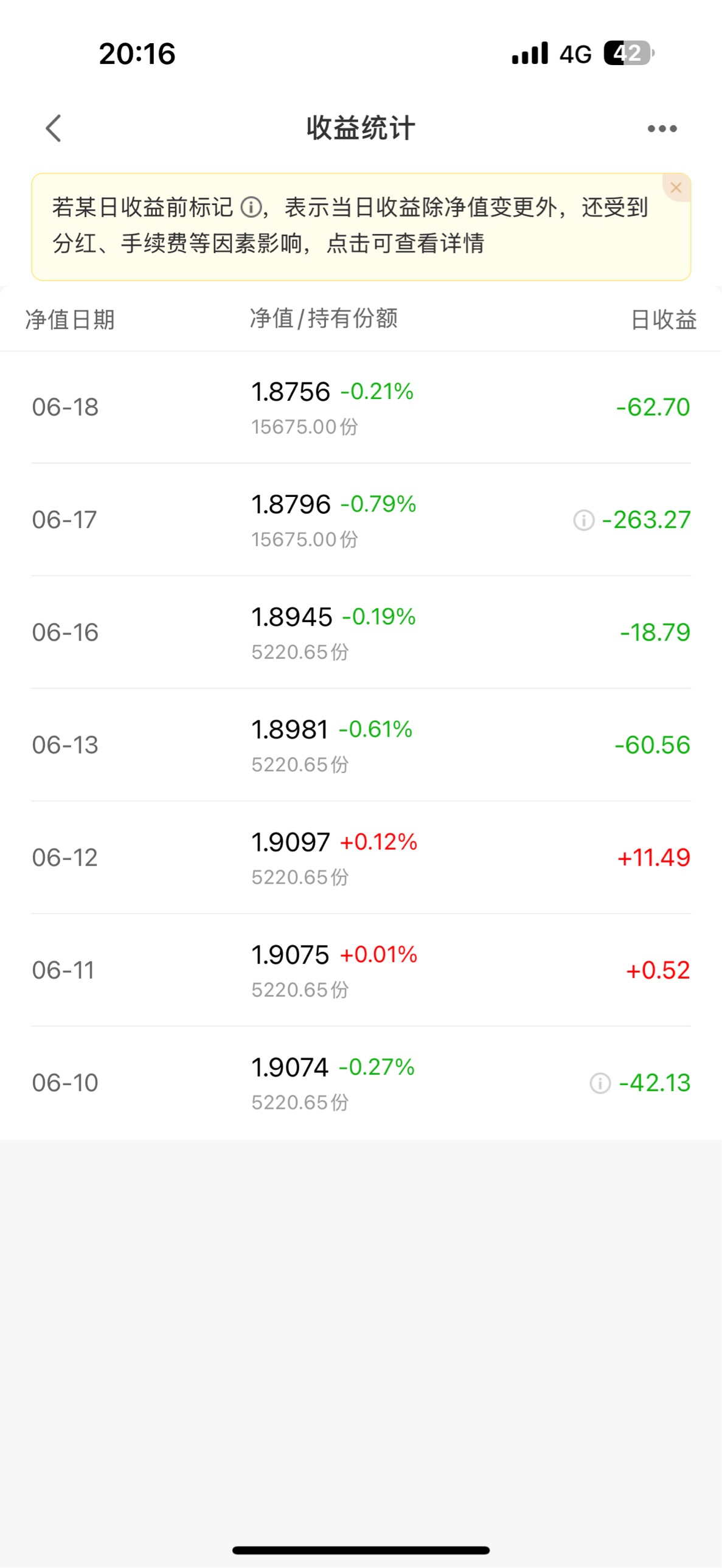This screenshot has height=1568, width=722.
Task: Open the 06-17 row net value 1.8796
Action: pyautogui.click(x=291, y=504)
